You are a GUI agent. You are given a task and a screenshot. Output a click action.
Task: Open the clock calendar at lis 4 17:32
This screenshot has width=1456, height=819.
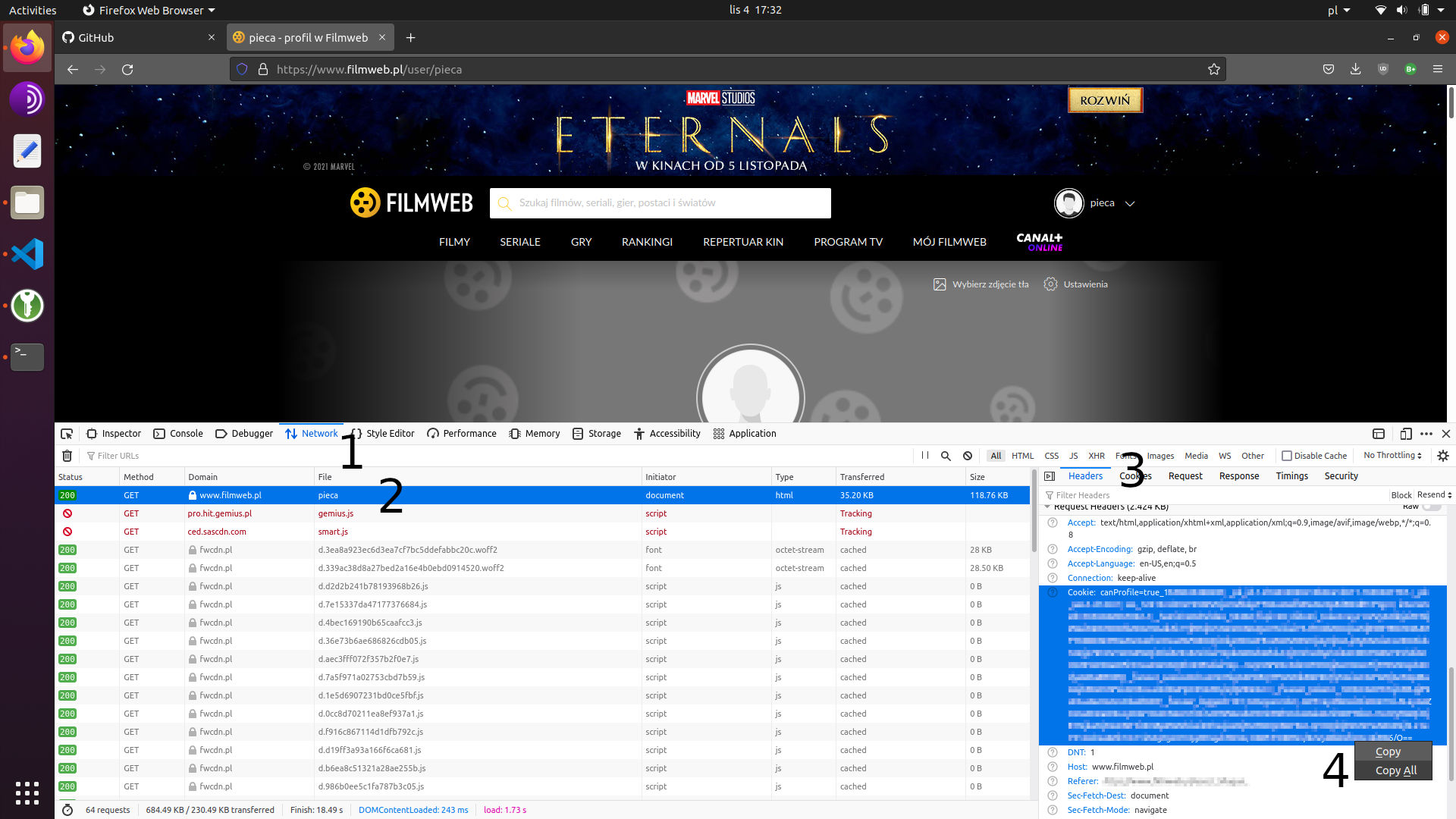pyautogui.click(x=755, y=10)
